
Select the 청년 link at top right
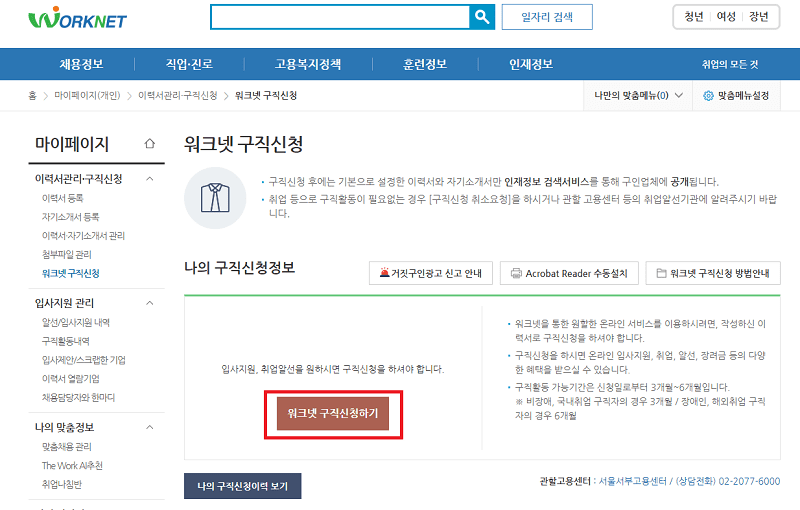(x=693, y=17)
